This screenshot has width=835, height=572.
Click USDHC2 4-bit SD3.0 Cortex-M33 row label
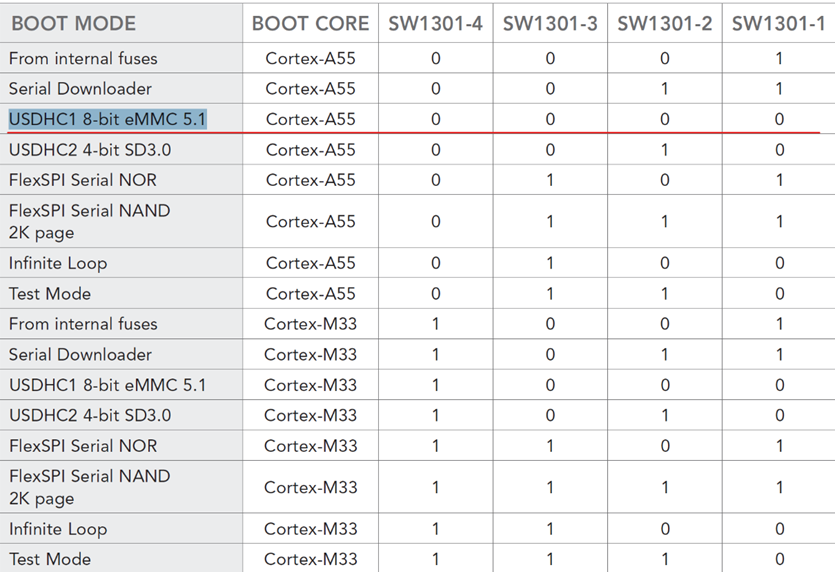pyautogui.click(x=90, y=415)
